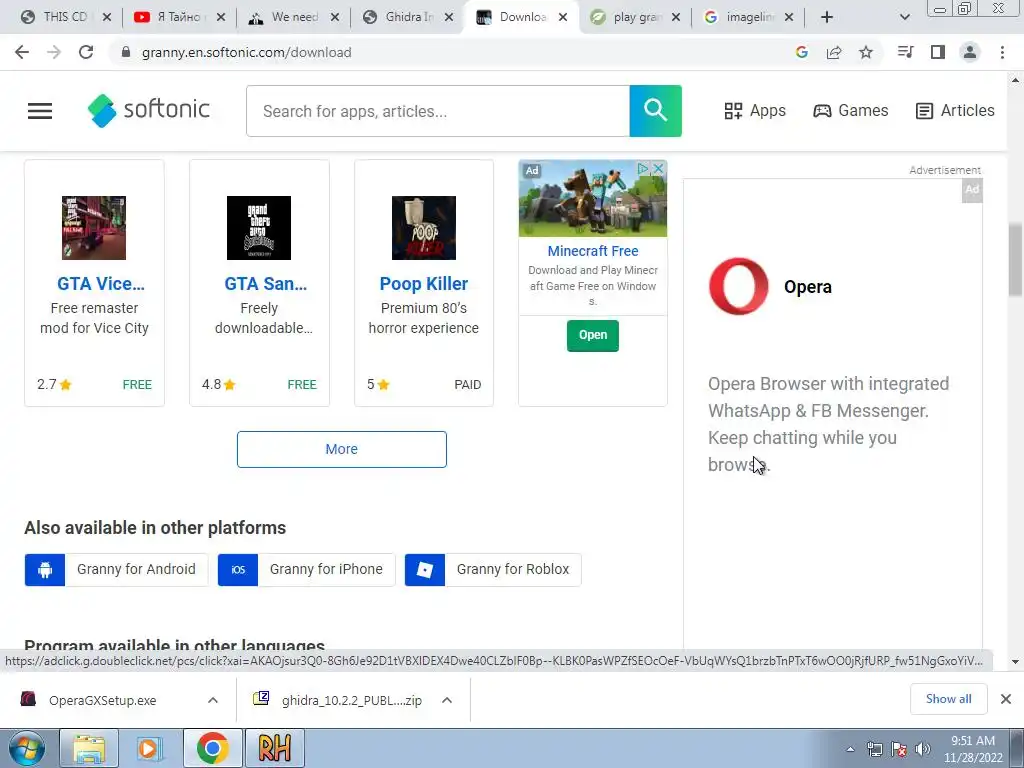Switch to the 'play gran' tab
The height and width of the screenshot is (768, 1024).
(637, 17)
